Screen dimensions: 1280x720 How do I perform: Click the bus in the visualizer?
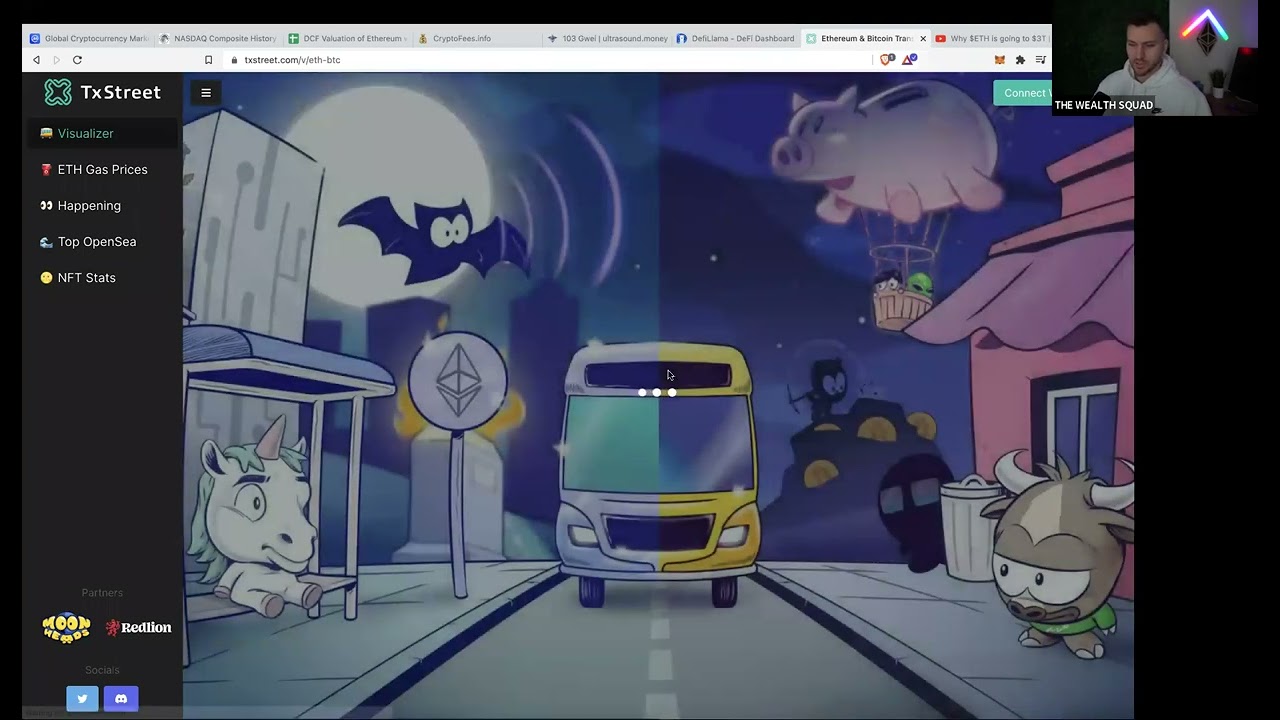(658, 475)
